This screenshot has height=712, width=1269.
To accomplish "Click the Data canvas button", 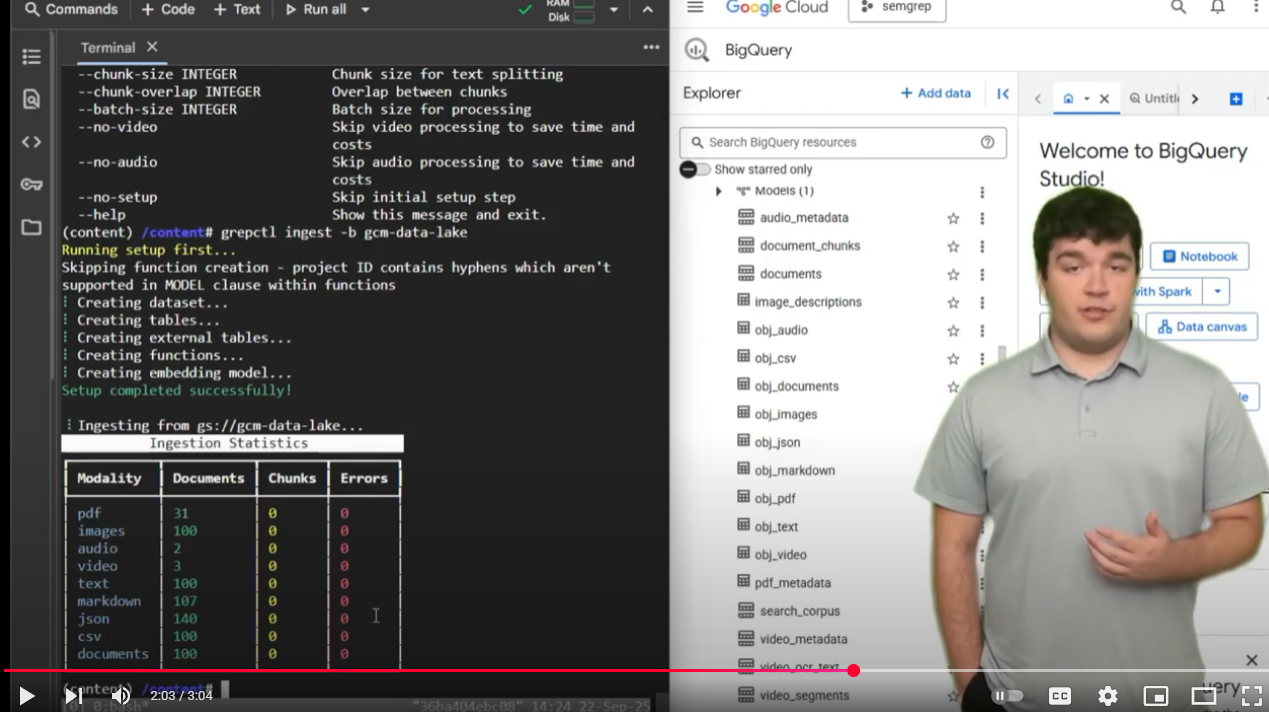I will click(x=1202, y=326).
